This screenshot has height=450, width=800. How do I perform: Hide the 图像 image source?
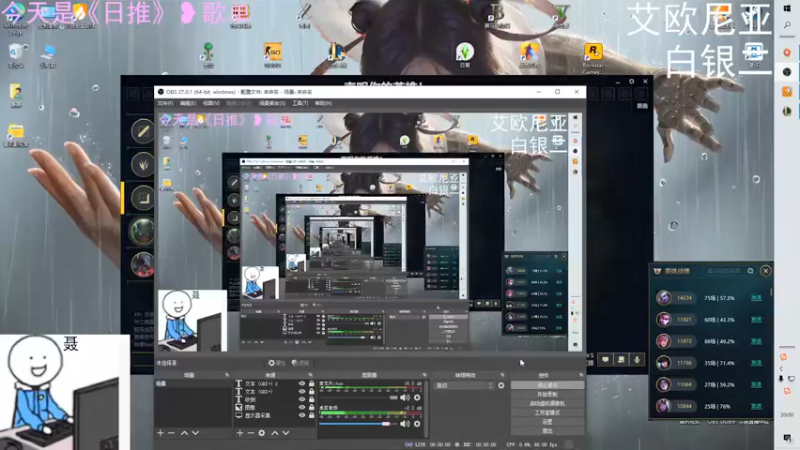click(302, 408)
